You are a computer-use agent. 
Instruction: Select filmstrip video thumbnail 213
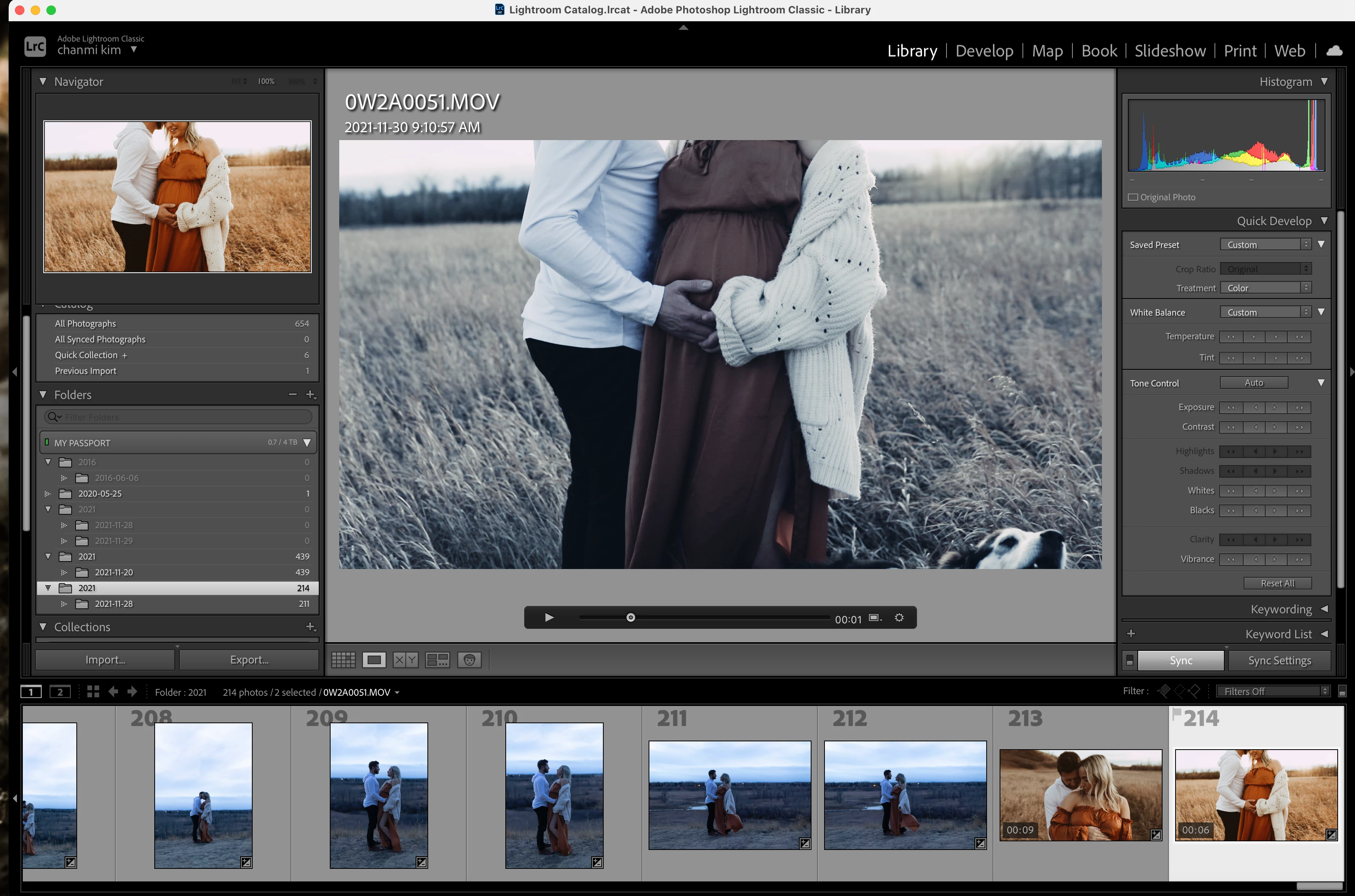coord(1080,794)
